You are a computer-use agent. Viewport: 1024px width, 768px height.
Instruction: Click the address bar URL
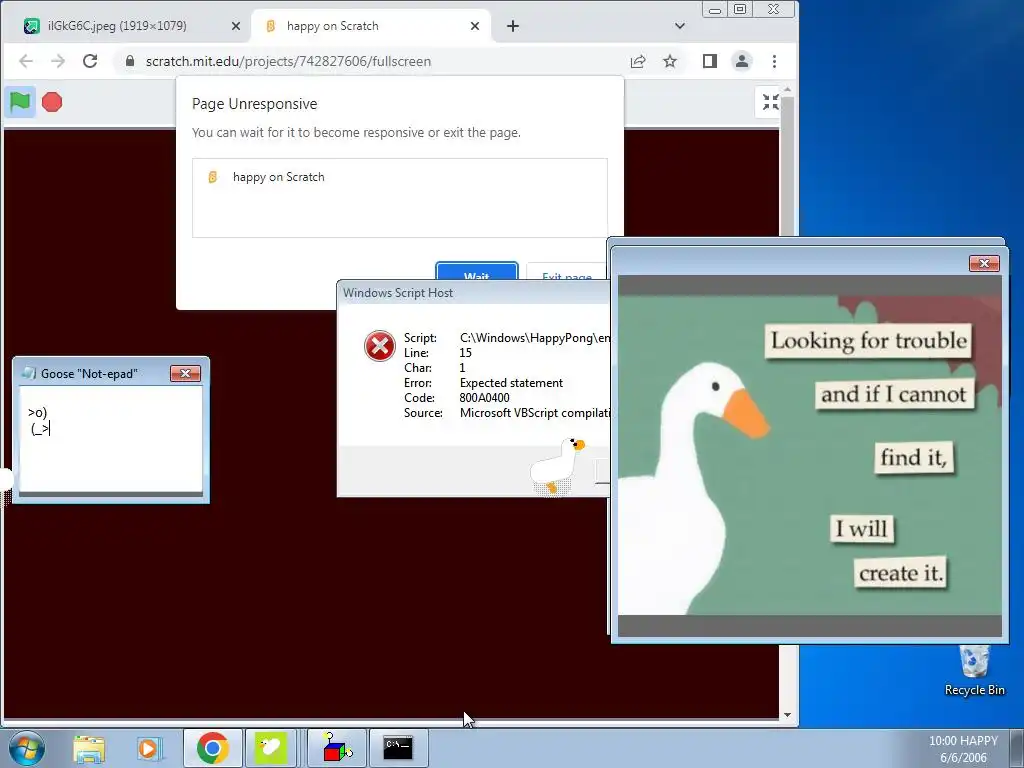(288, 61)
